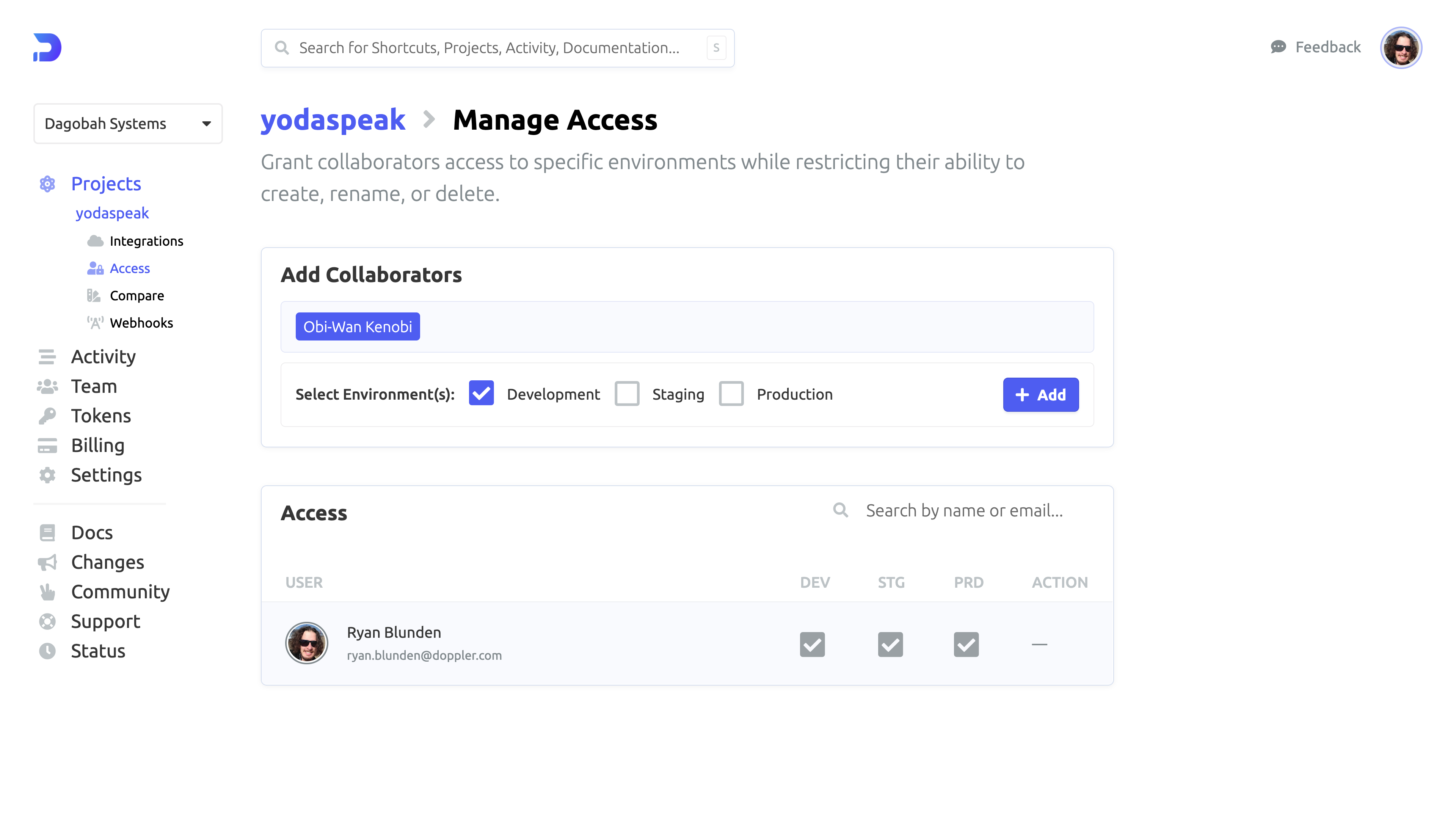This screenshot has width=1456, height=819.
Task: Uncheck the Development environment checkbox
Action: 481,394
